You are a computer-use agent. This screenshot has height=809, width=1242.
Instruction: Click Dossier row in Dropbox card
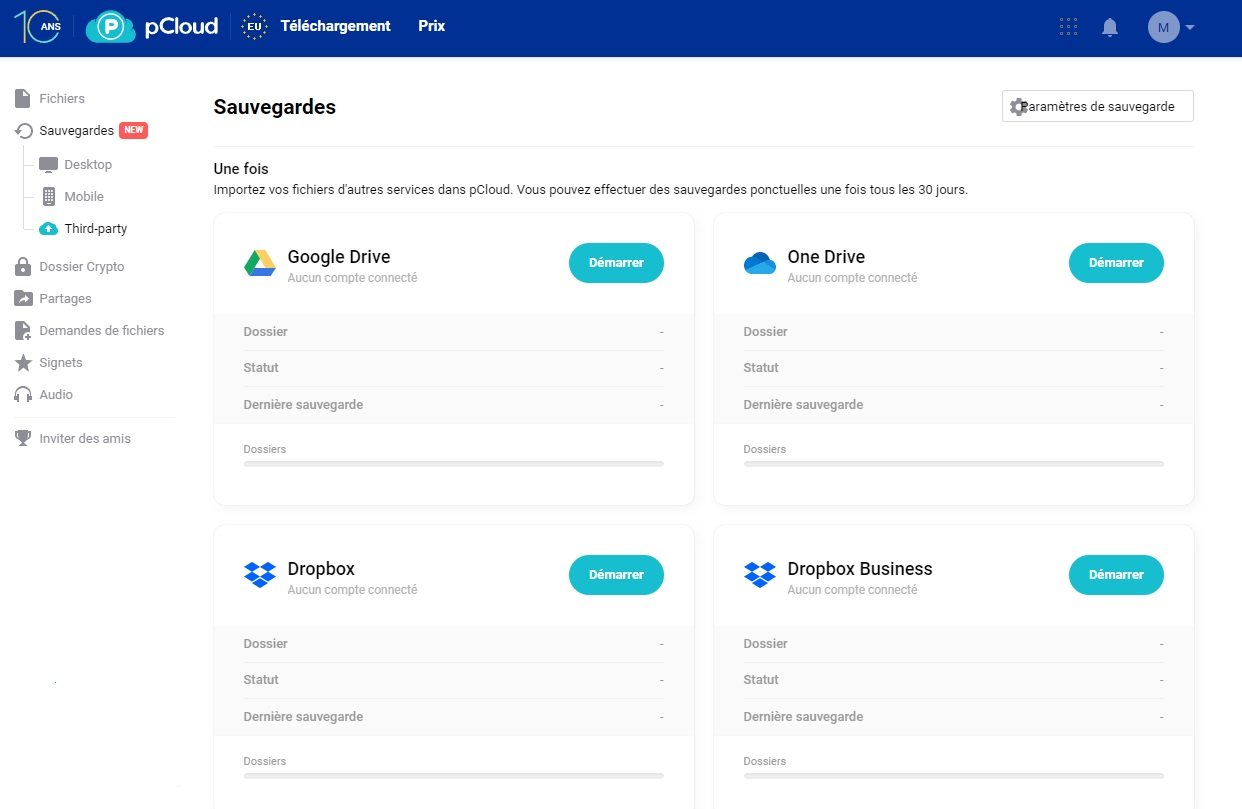454,644
